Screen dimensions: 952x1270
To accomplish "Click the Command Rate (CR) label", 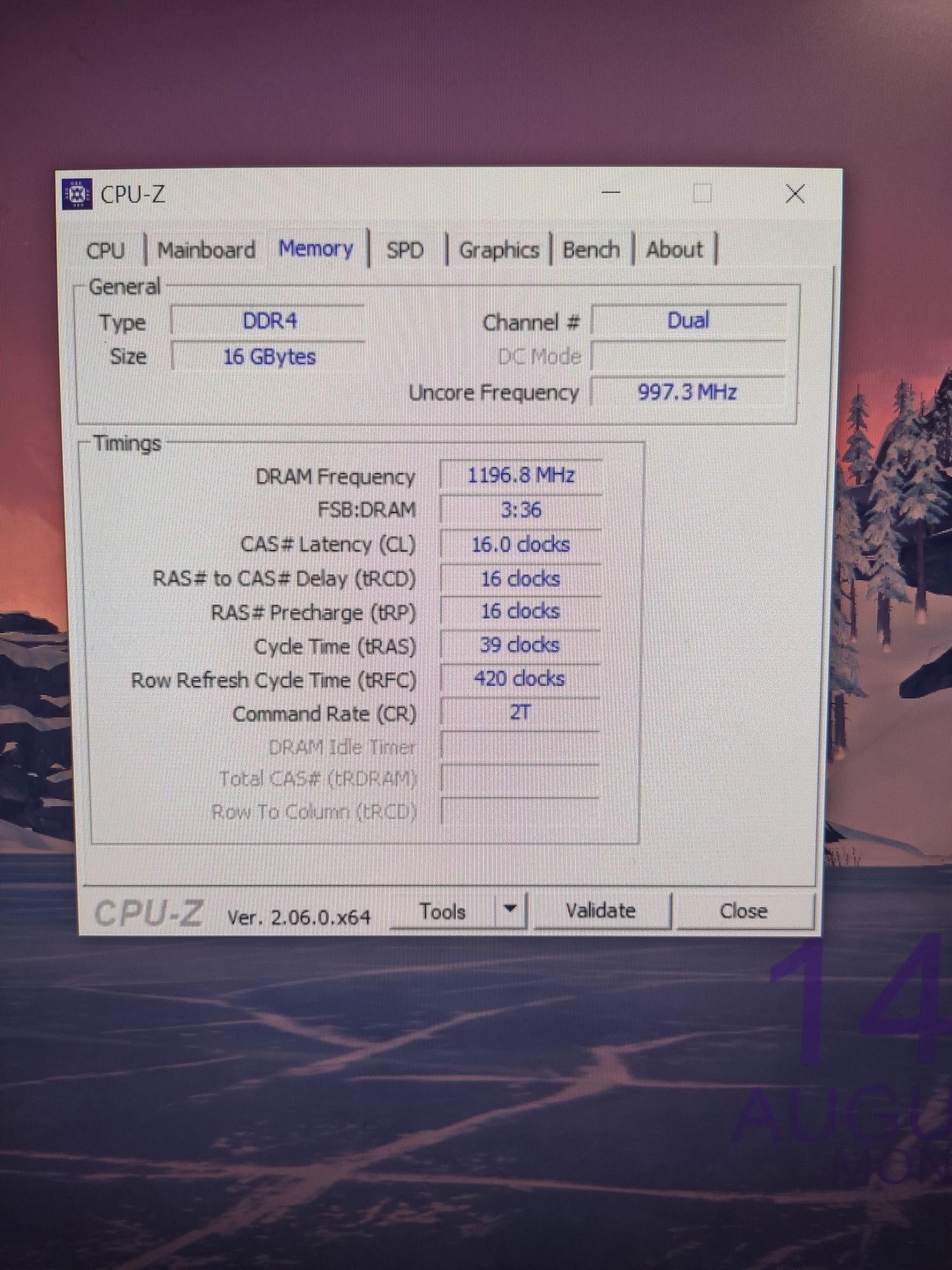I will click(x=324, y=714).
